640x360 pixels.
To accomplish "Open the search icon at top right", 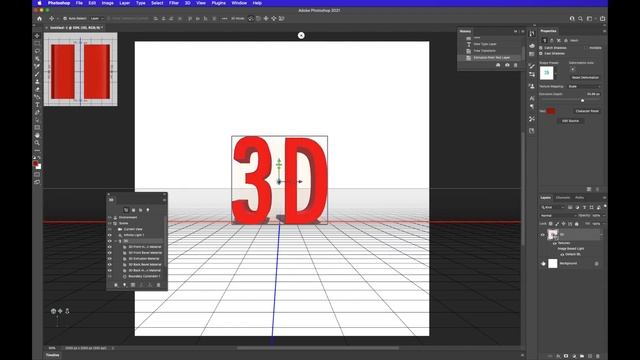I will point(580,18).
